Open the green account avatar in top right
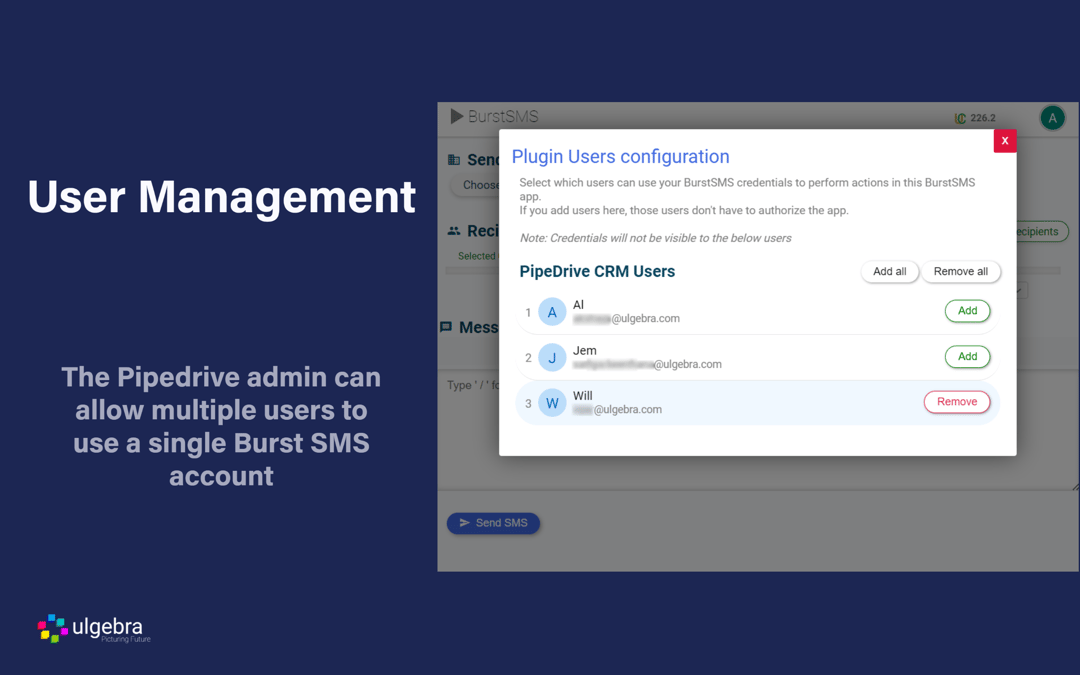The image size is (1080, 675). (1052, 117)
